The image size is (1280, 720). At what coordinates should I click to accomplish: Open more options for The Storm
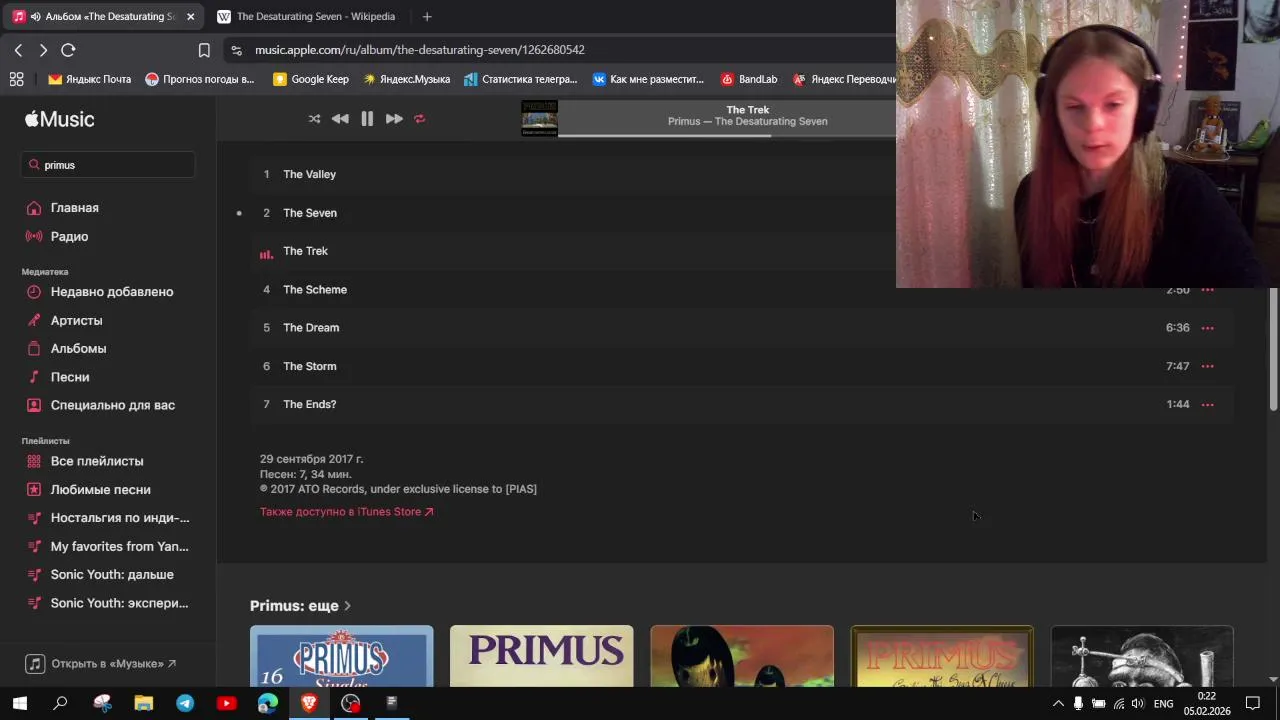coord(1207,366)
